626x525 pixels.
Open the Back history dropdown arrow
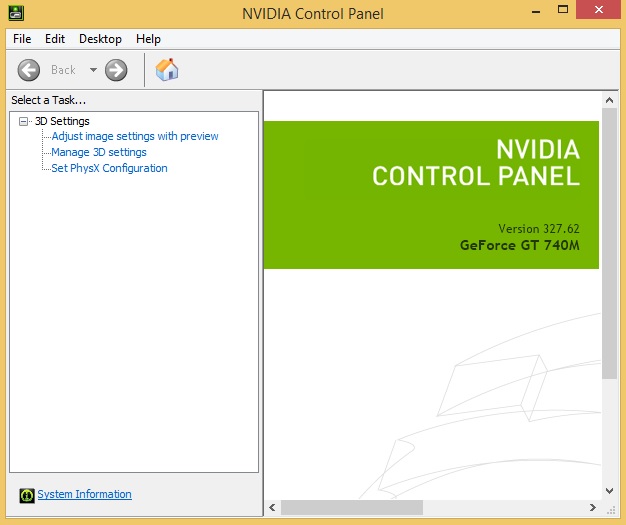pos(93,70)
